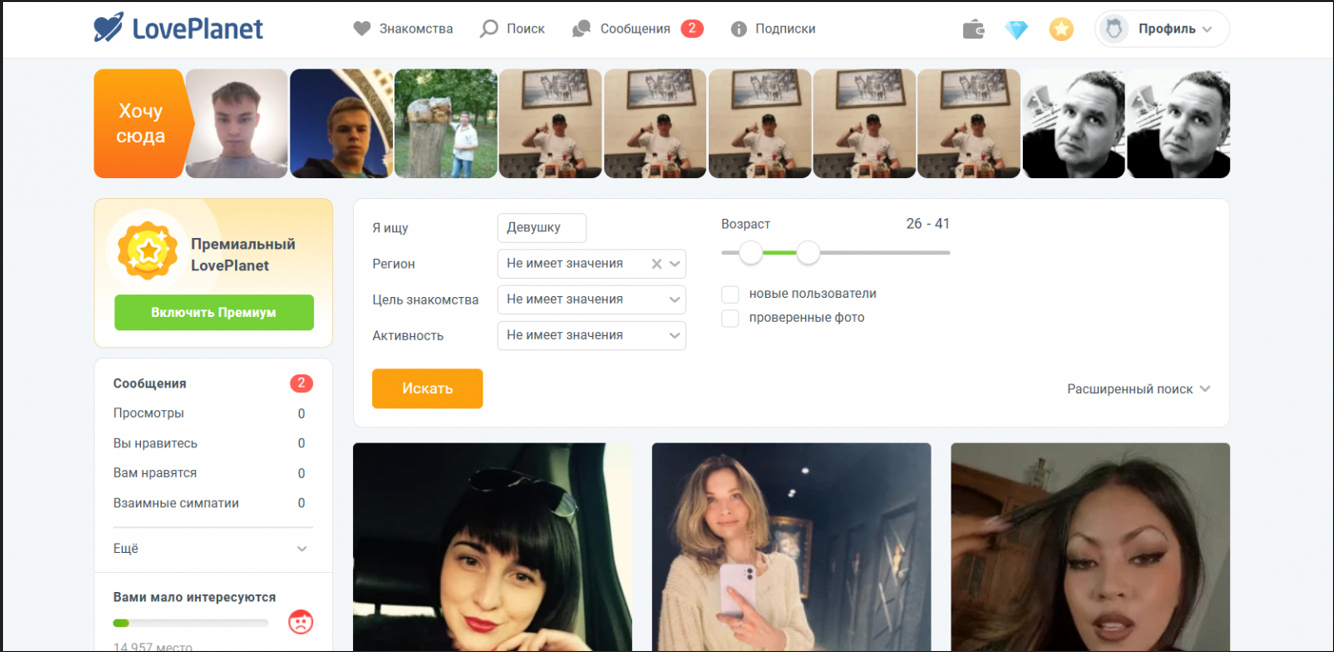
Task: Click the magnifier icon beside Поиск
Action: point(489,29)
